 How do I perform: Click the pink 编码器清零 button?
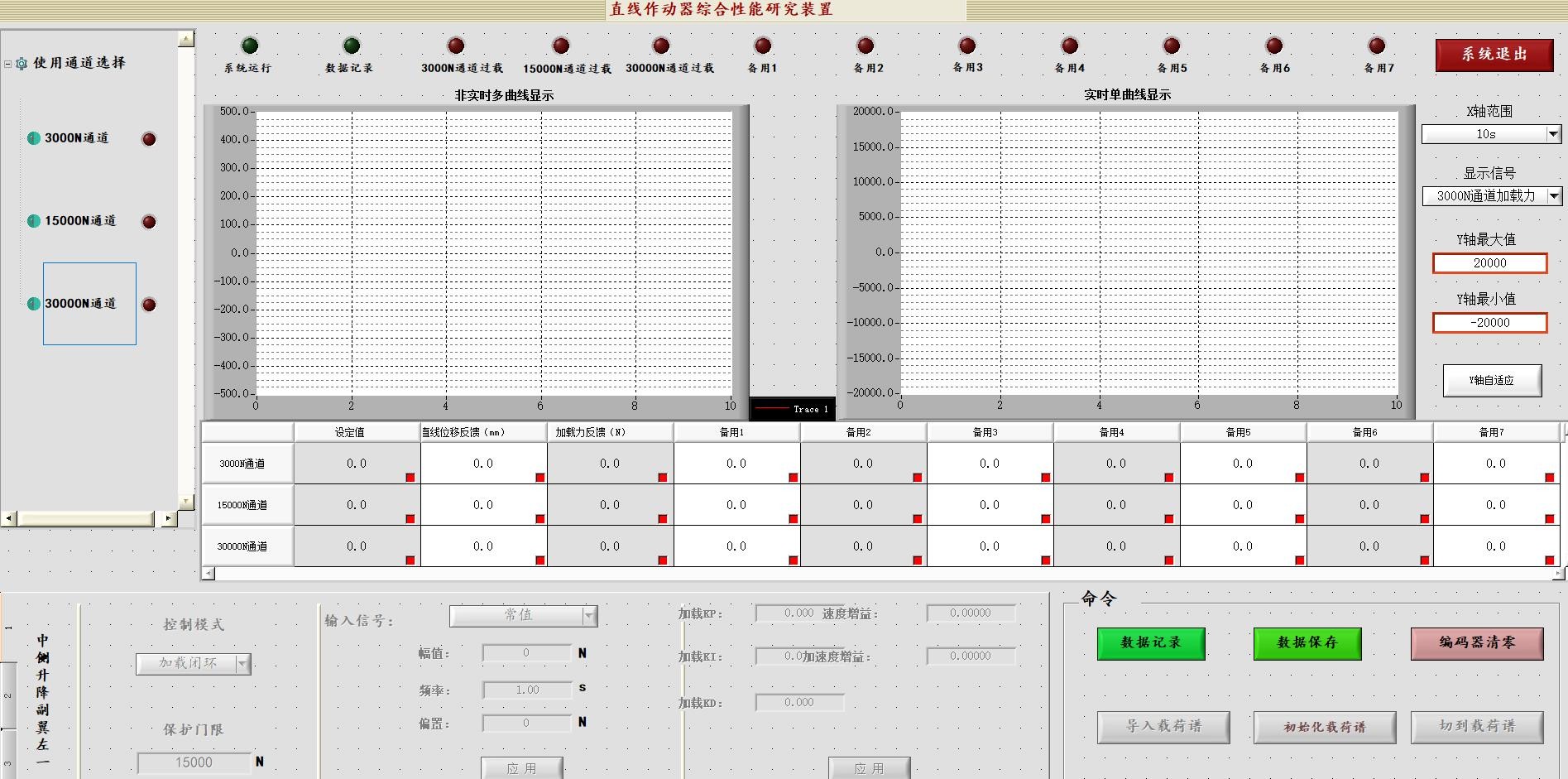(1477, 643)
